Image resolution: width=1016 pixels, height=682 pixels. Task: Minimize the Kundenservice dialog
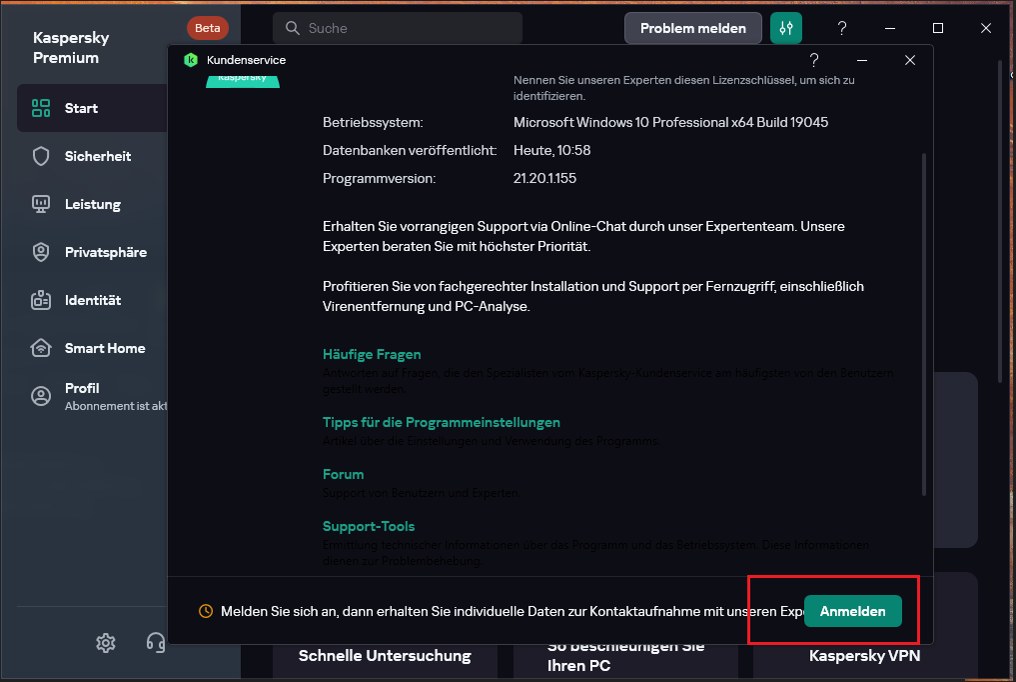coord(862,60)
